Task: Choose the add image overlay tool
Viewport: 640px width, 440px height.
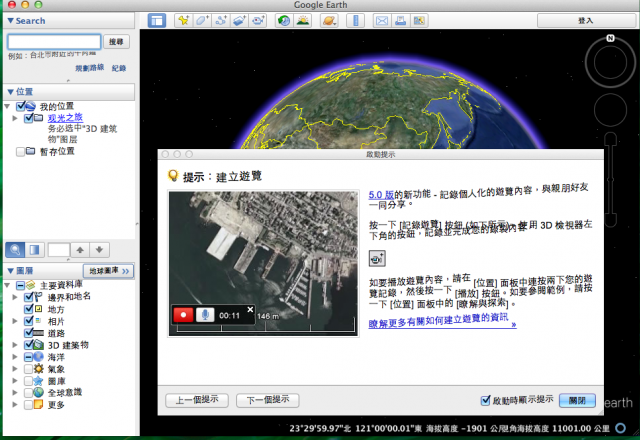Action: click(x=240, y=20)
